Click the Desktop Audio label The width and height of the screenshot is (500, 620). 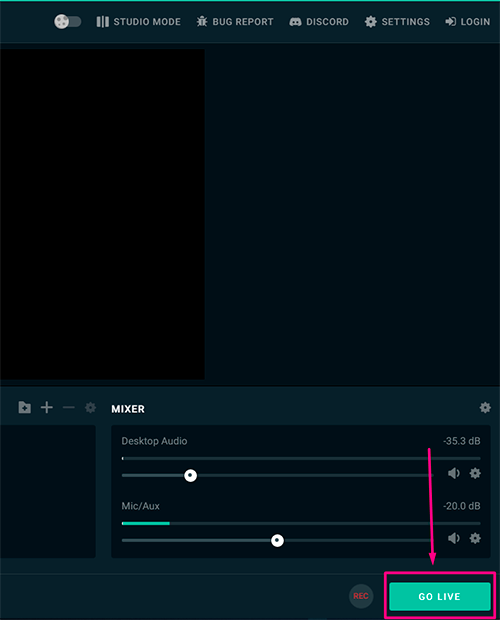[154, 441]
